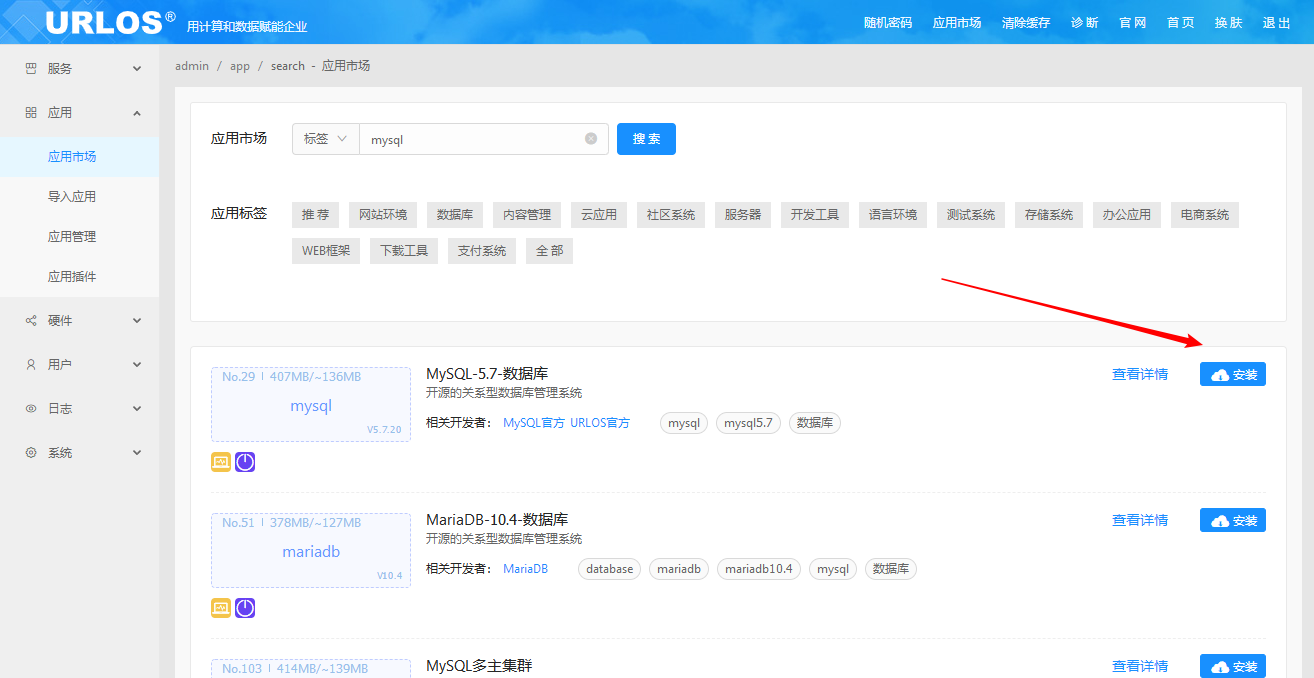The image size is (1314, 678).
Task: Focus the search input containing mysql
Action: point(484,139)
